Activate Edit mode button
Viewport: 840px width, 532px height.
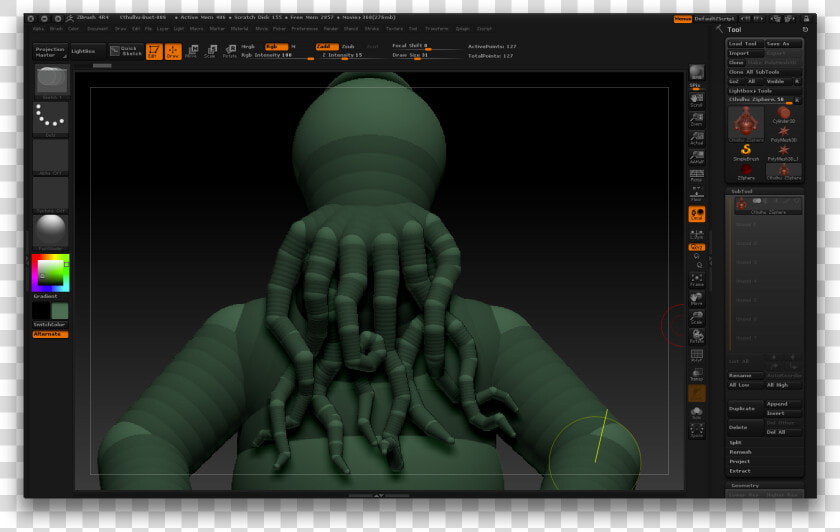click(154, 51)
